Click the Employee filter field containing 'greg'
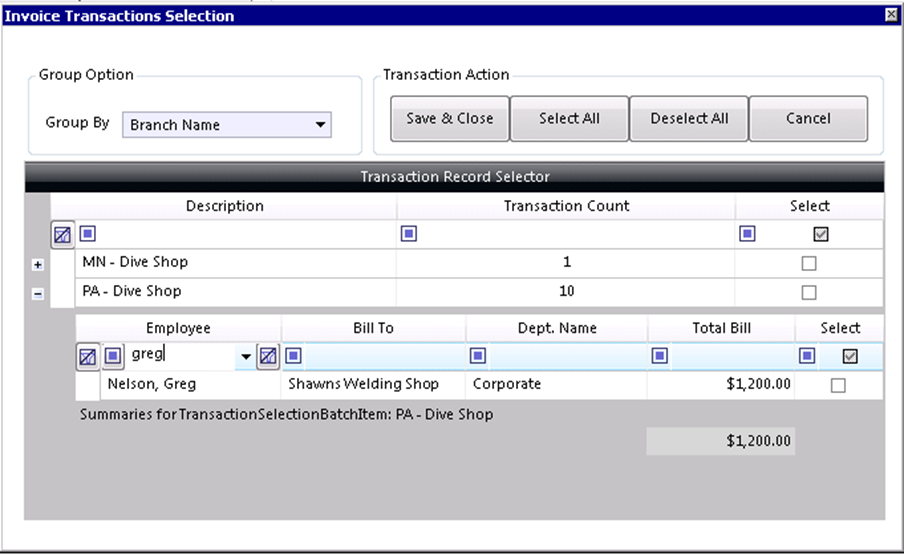This screenshot has width=904, height=560. (x=182, y=354)
